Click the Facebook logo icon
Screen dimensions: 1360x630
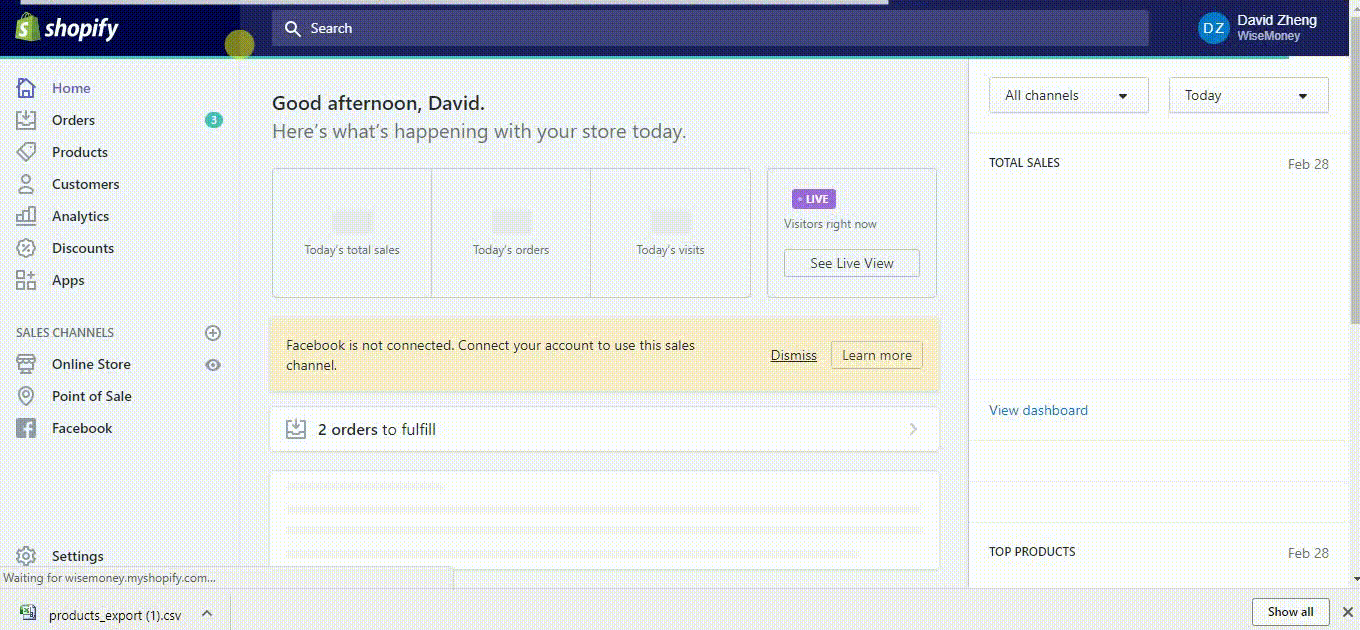[x=26, y=428]
